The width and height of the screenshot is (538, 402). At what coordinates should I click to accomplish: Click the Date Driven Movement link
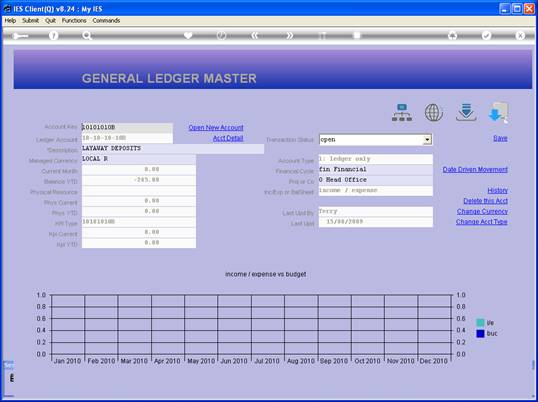tap(475, 169)
